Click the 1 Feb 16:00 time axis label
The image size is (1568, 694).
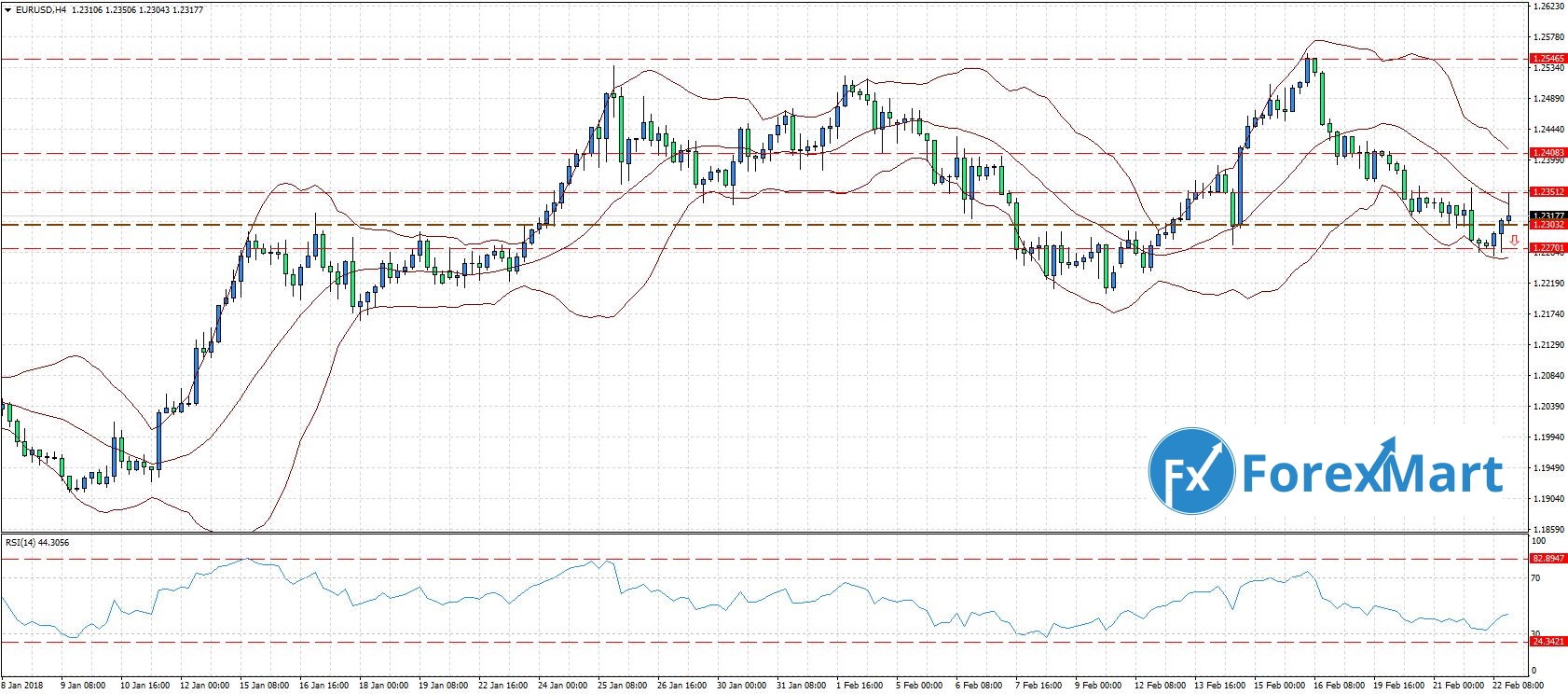pos(861,686)
